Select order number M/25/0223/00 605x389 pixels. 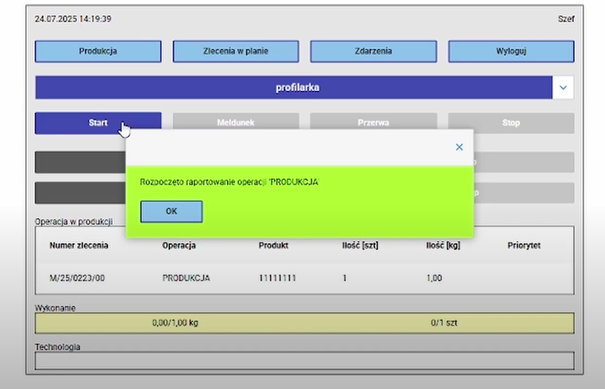coord(77,278)
